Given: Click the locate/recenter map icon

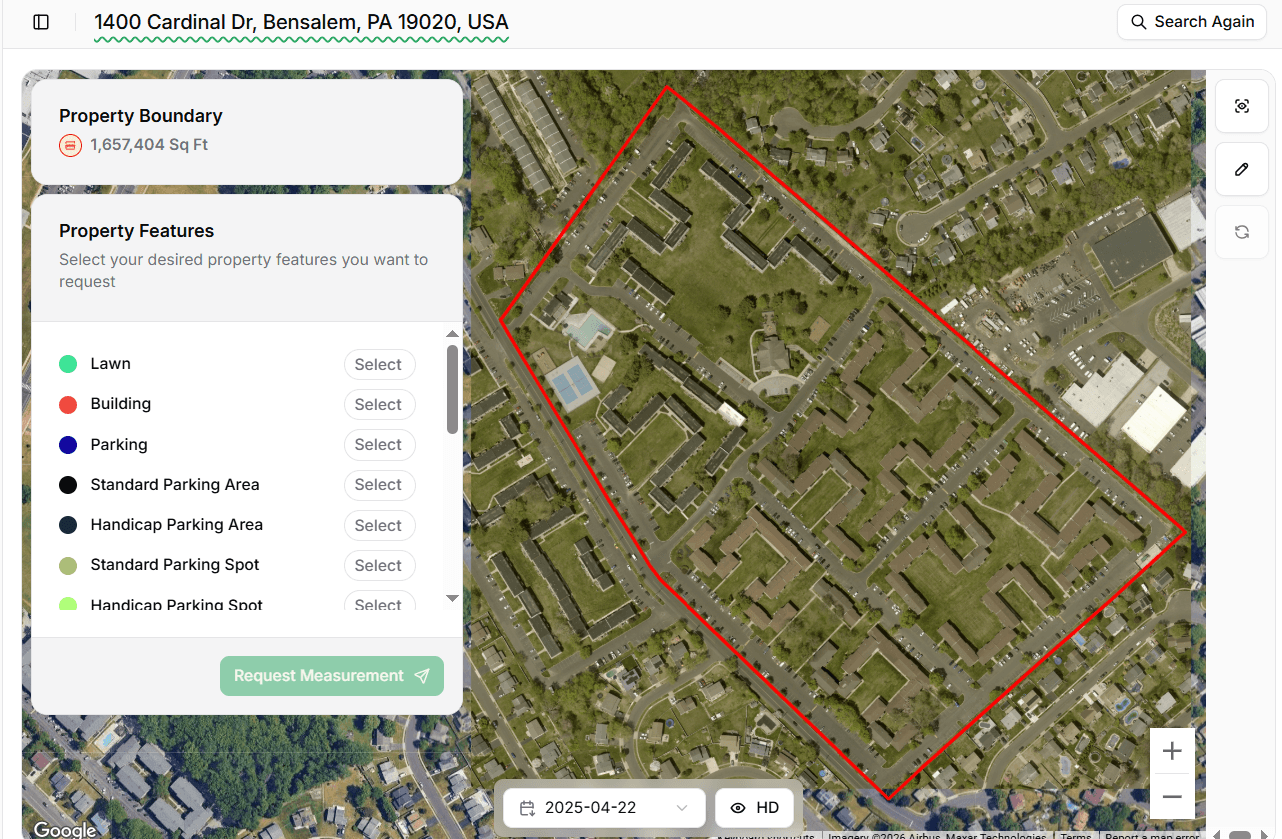Looking at the screenshot, I should pyautogui.click(x=1241, y=106).
